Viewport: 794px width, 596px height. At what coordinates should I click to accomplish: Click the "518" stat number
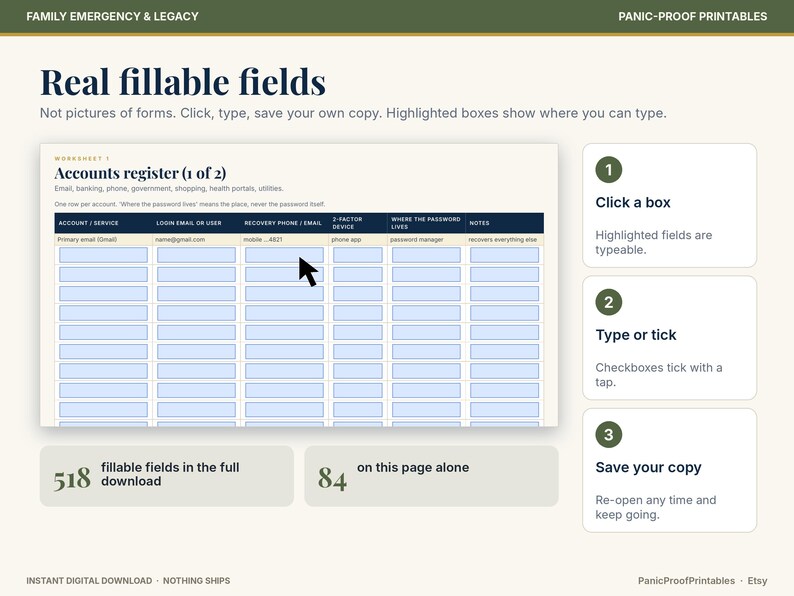click(x=72, y=479)
